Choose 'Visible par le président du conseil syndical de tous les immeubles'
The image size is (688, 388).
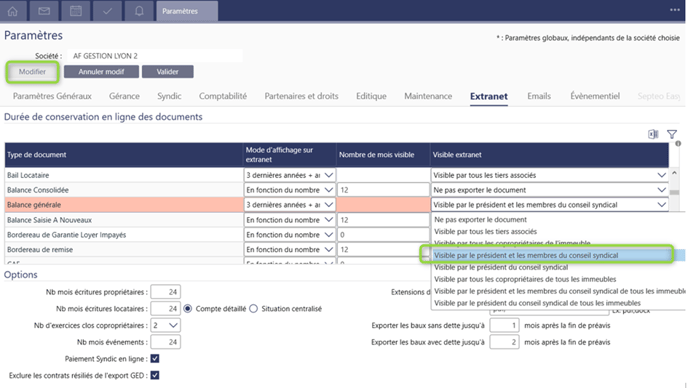[537, 303]
